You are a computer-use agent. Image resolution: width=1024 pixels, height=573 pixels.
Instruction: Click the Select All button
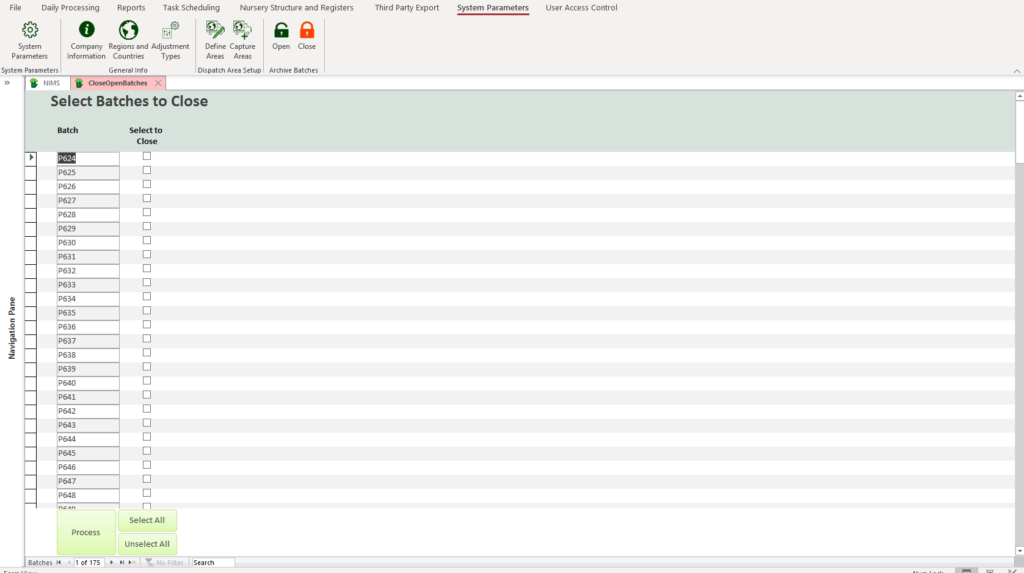[x=147, y=520]
